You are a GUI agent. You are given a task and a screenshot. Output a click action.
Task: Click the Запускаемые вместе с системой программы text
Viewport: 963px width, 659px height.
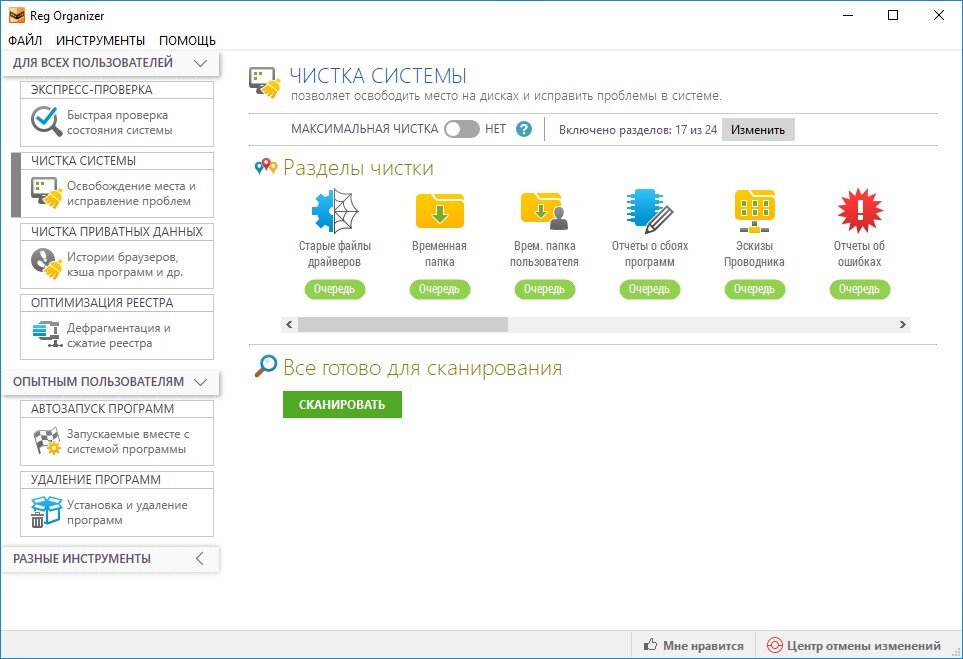(128, 442)
